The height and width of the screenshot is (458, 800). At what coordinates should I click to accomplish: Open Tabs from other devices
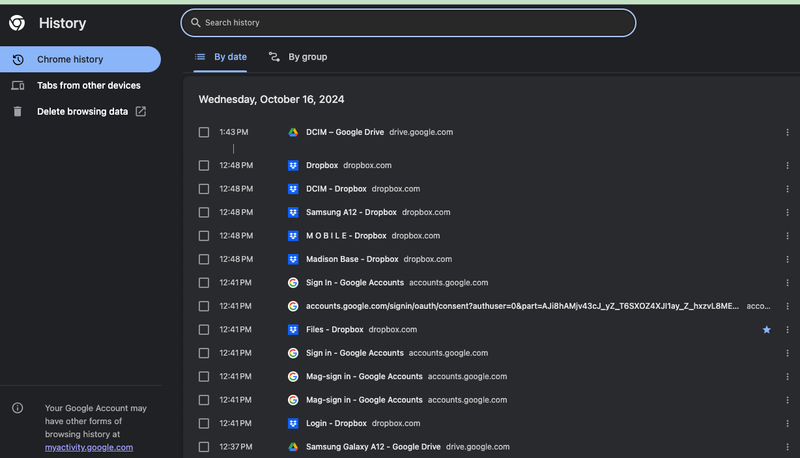(88, 85)
